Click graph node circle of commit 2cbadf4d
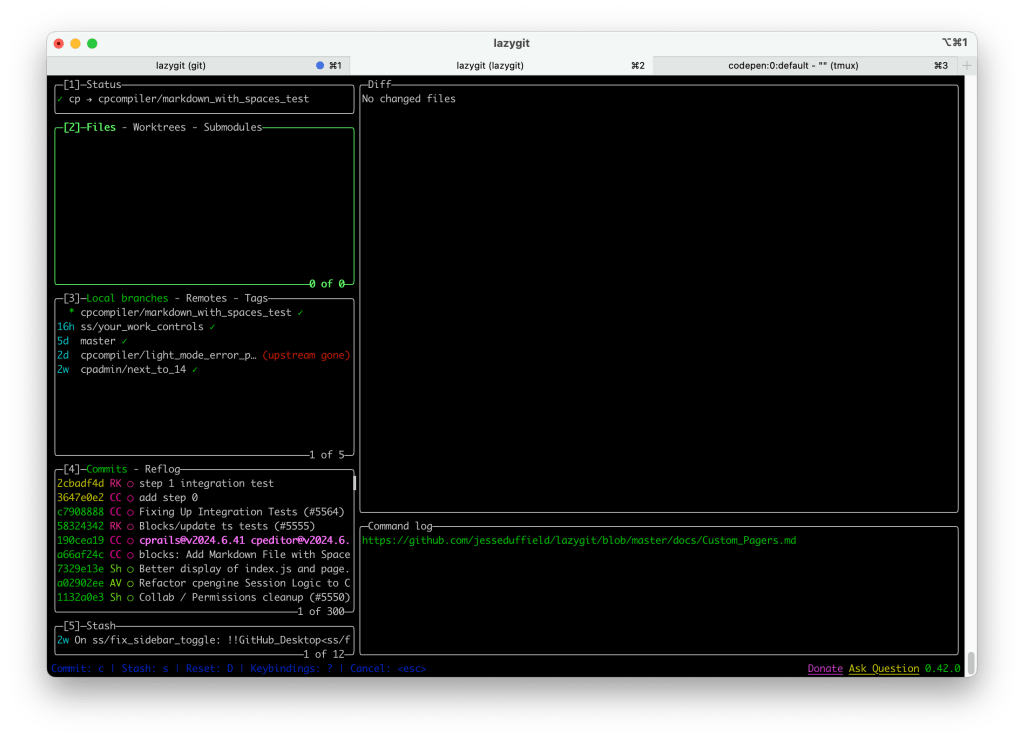This screenshot has width=1024, height=739. (x=131, y=484)
